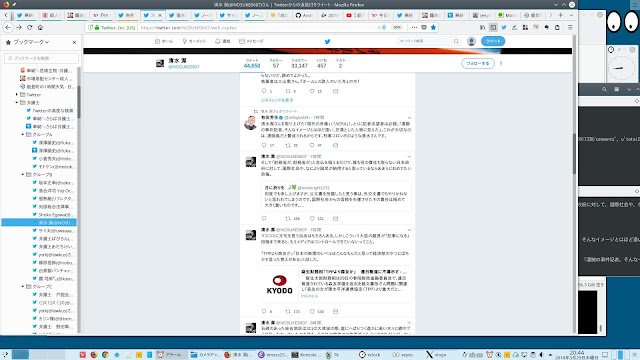Open more options caret on KYODO tweet
640x360 pixels.
pos(409,230)
